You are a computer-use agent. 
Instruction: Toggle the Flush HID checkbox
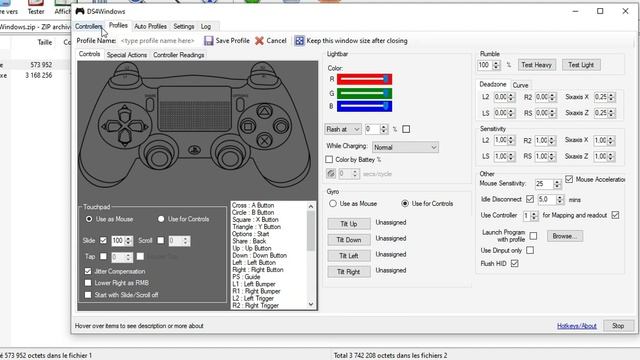tap(515, 264)
